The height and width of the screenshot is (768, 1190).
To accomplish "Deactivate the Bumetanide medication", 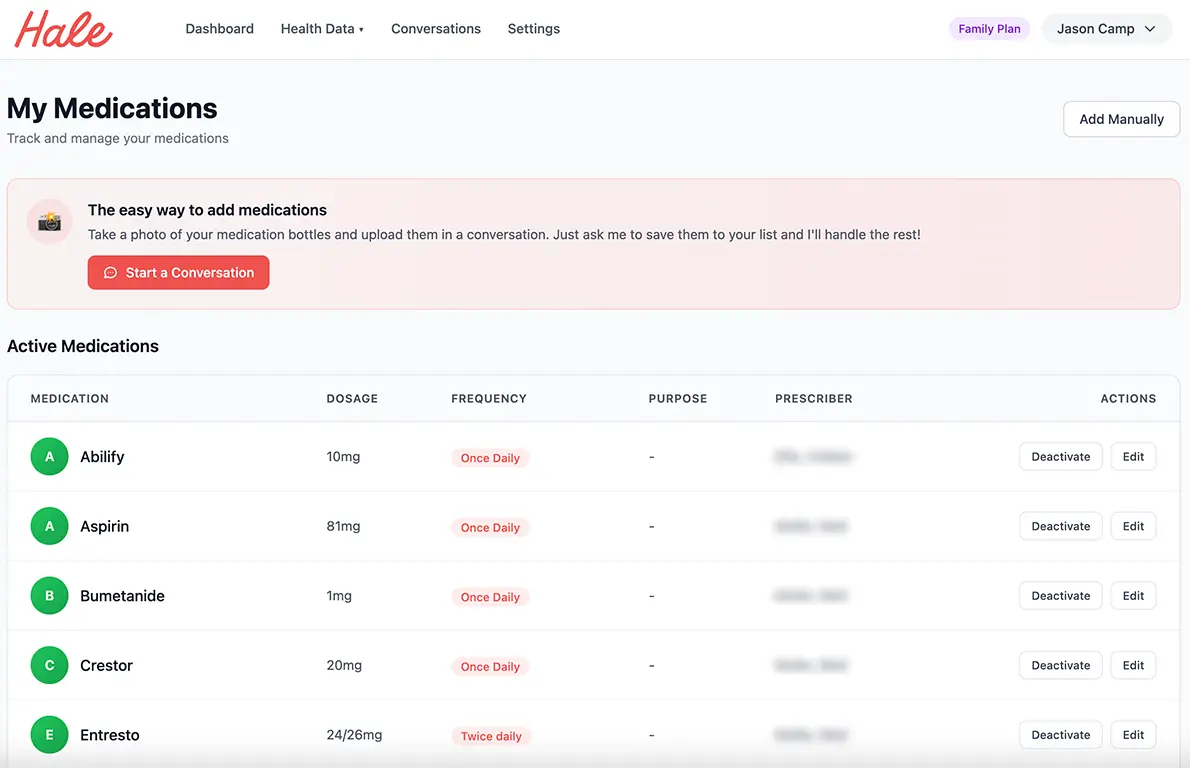I will pyautogui.click(x=1060, y=596).
